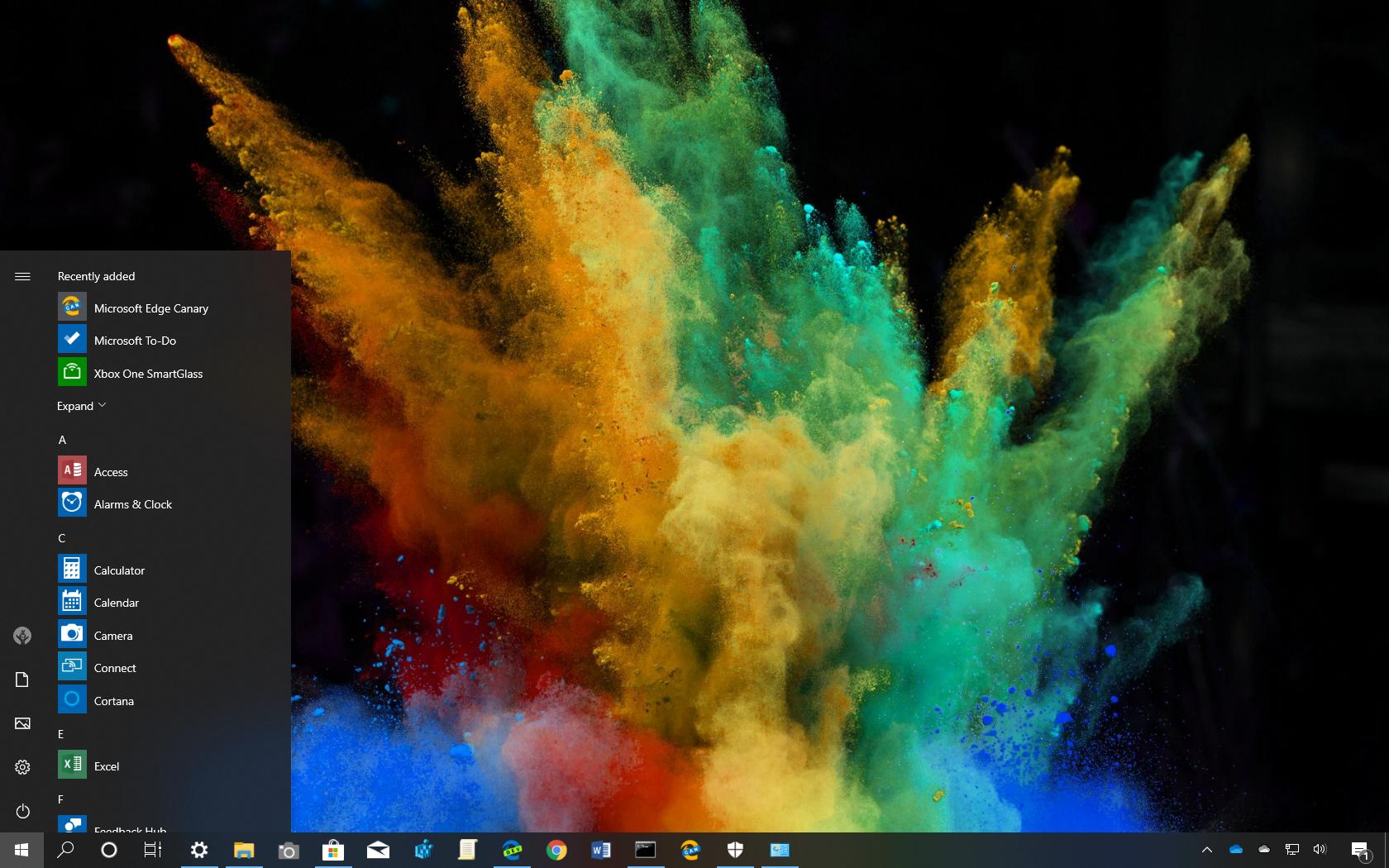
Task: Open Google Chrome on taskbar
Action: point(556,850)
